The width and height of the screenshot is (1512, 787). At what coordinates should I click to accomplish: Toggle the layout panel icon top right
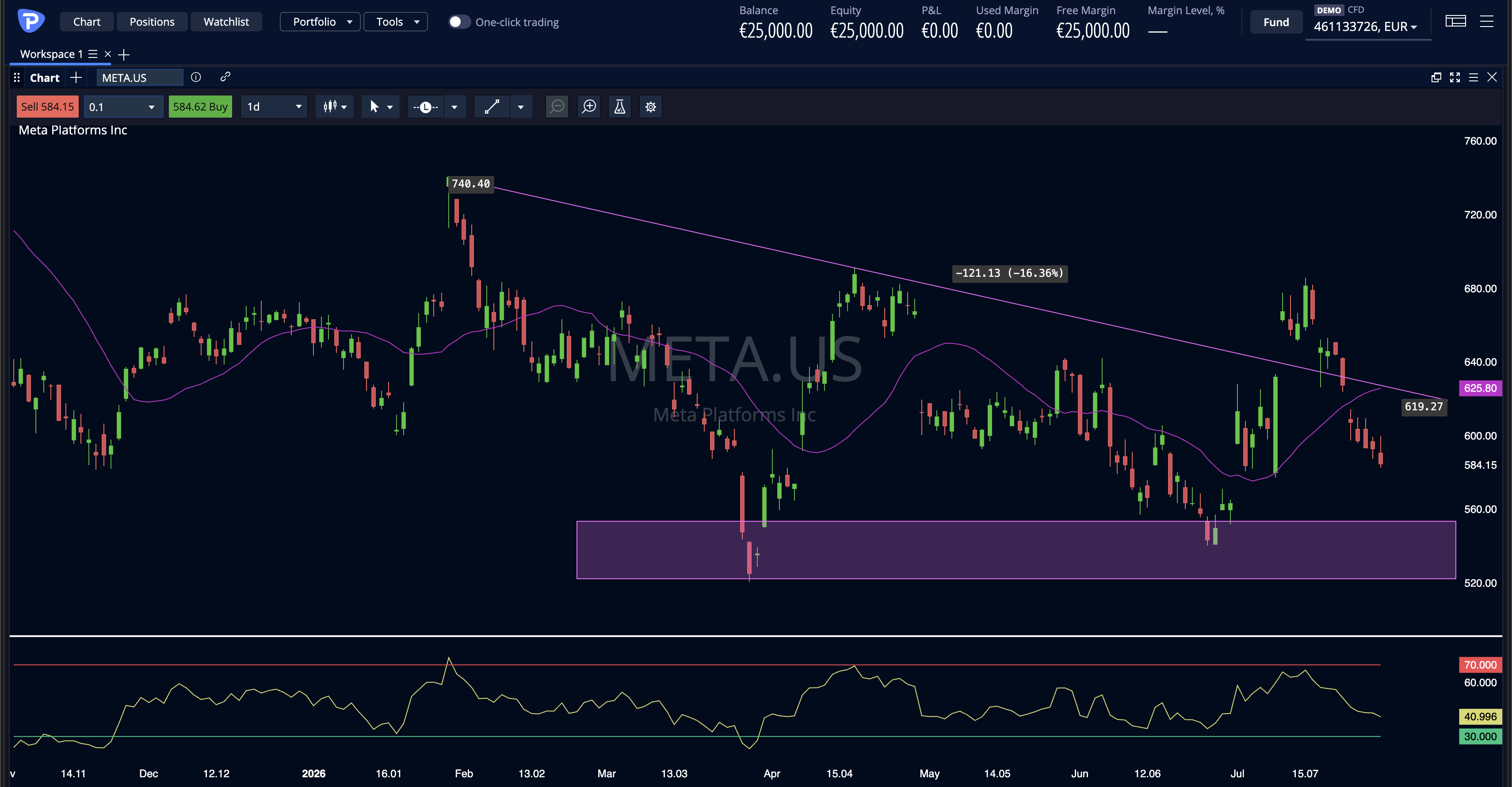(x=1456, y=22)
